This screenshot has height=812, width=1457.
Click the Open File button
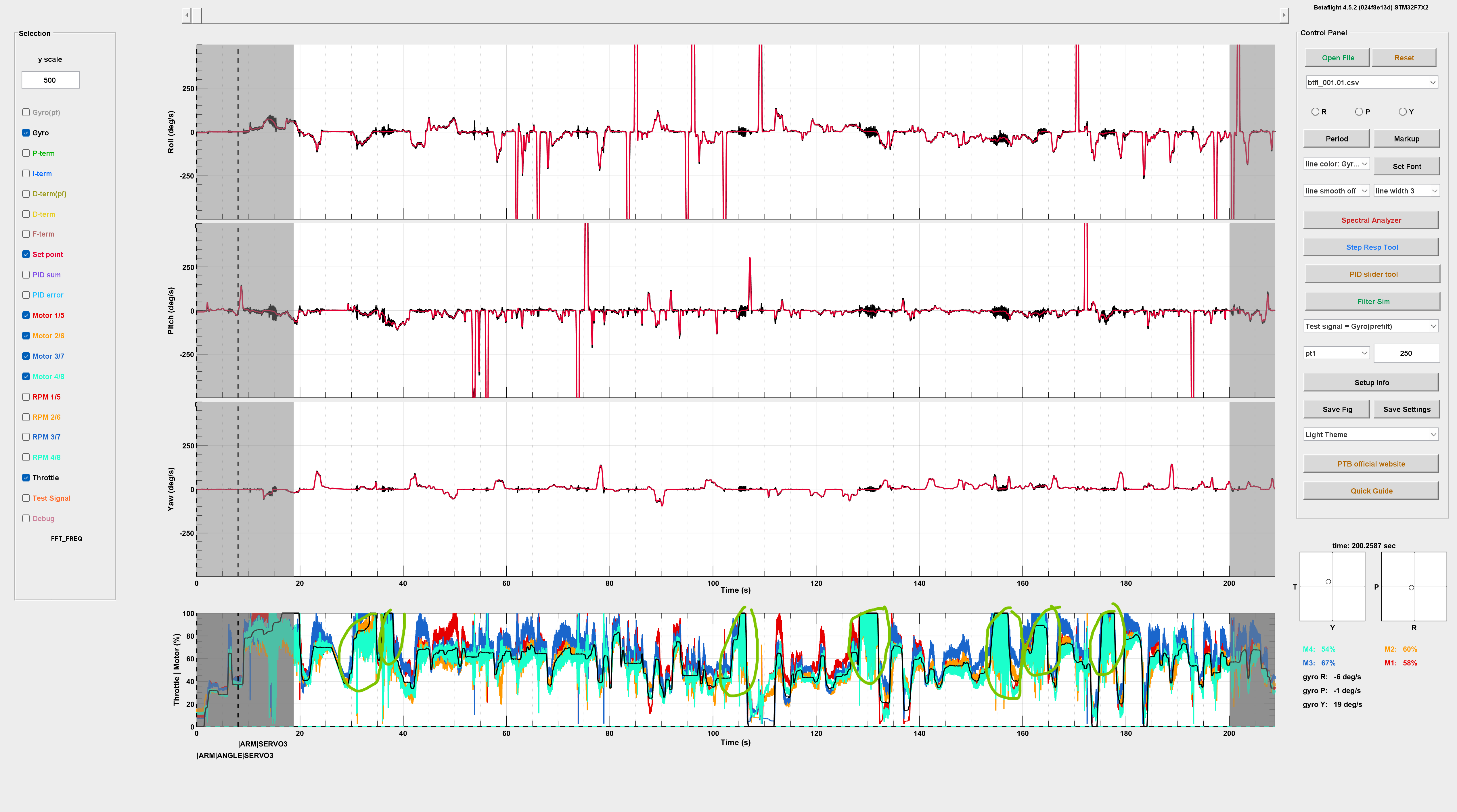coord(1337,58)
